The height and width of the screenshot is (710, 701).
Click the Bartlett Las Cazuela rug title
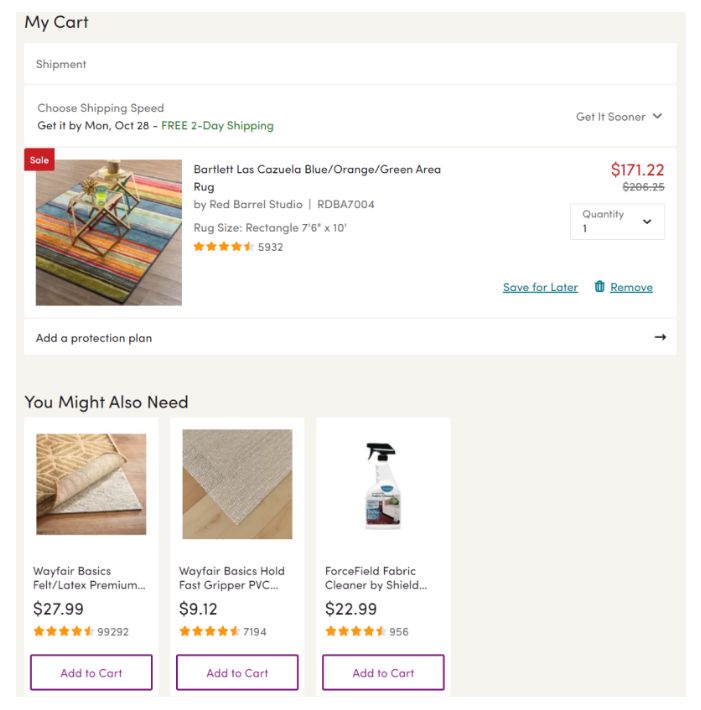317,178
